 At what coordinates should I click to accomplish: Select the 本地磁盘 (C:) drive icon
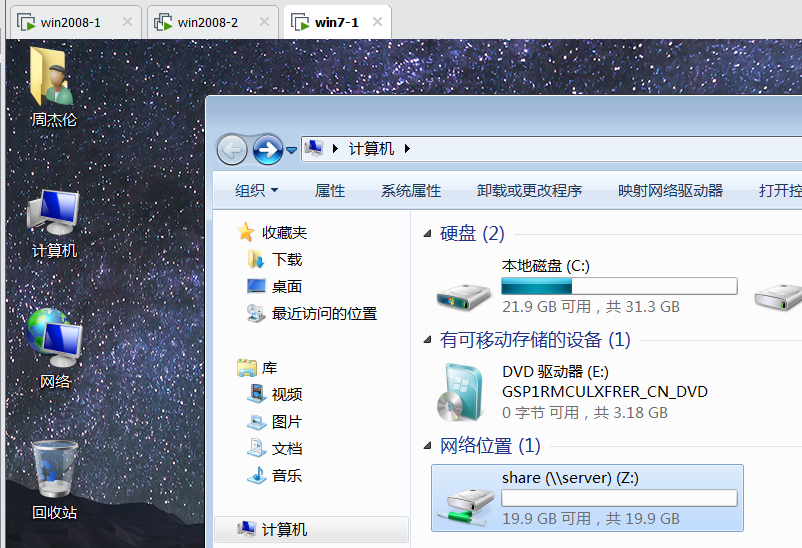pos(464,297)
